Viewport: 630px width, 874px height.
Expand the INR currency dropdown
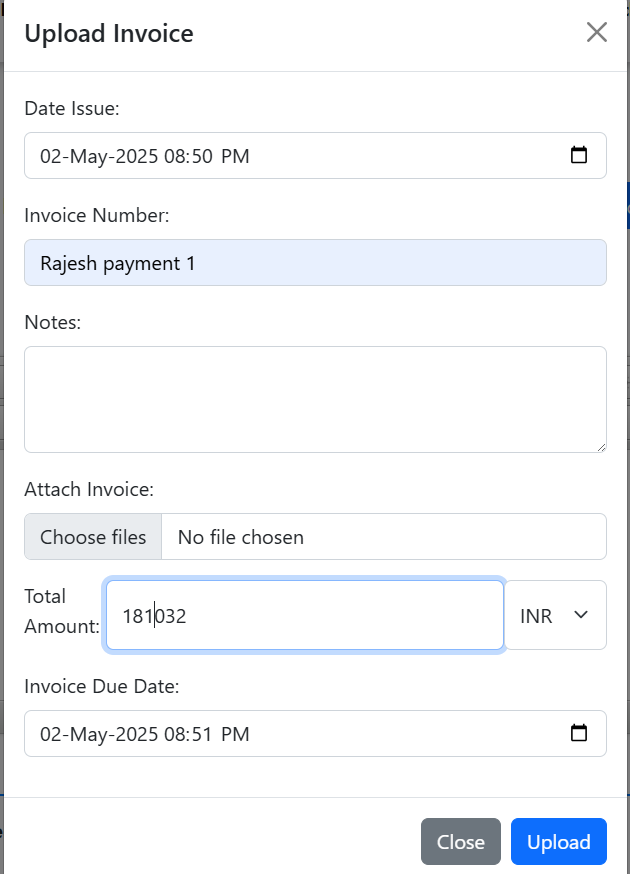[555, 615]
